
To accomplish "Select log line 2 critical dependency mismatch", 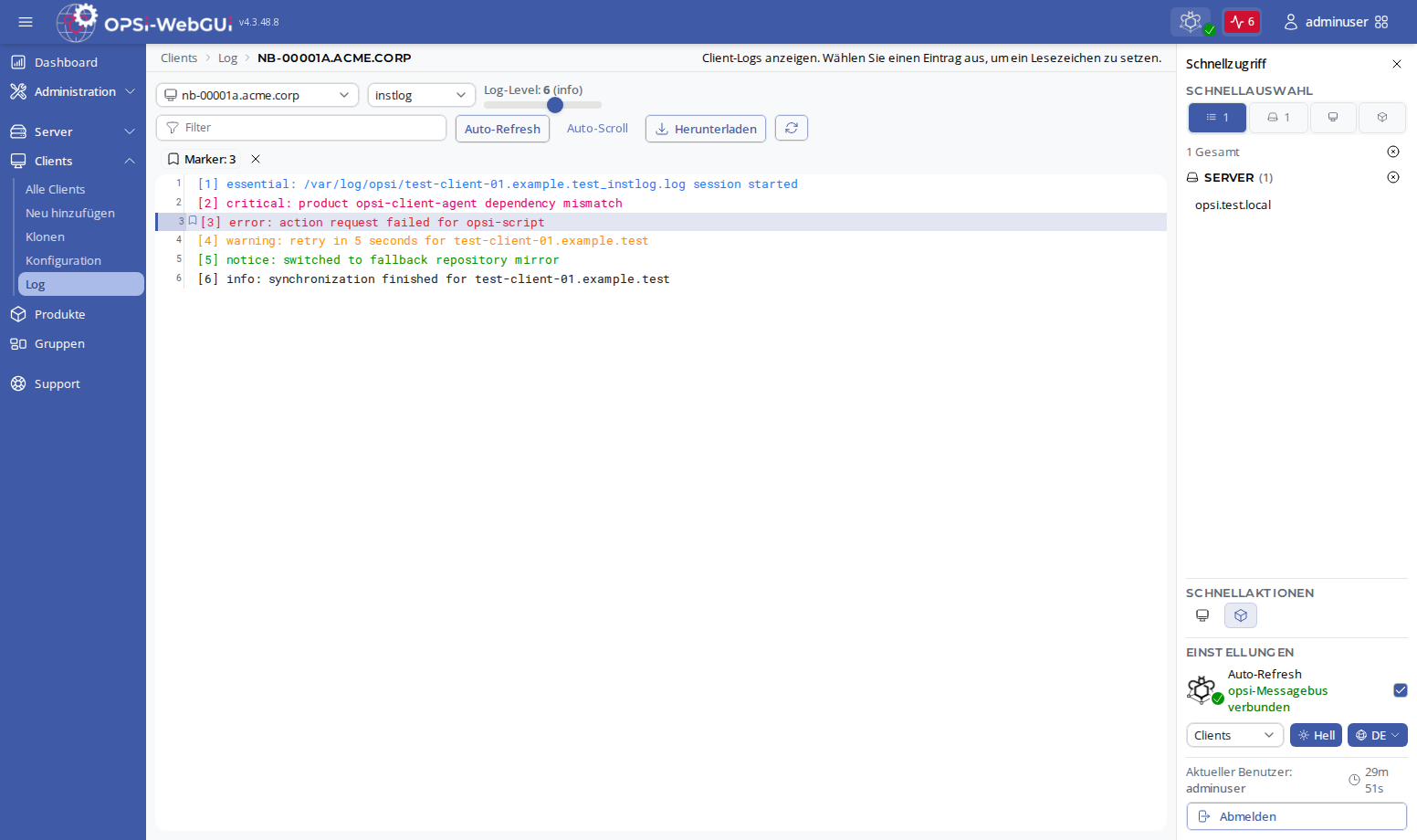I will pos(661,203).
